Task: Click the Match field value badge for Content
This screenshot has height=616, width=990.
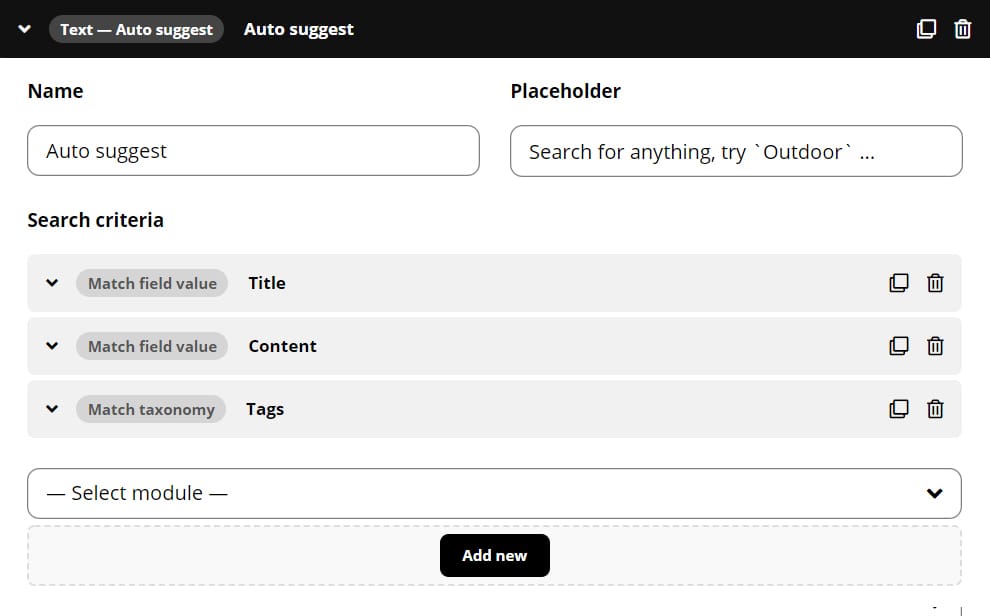Action: pyautogui.click(x=152, y=346)
